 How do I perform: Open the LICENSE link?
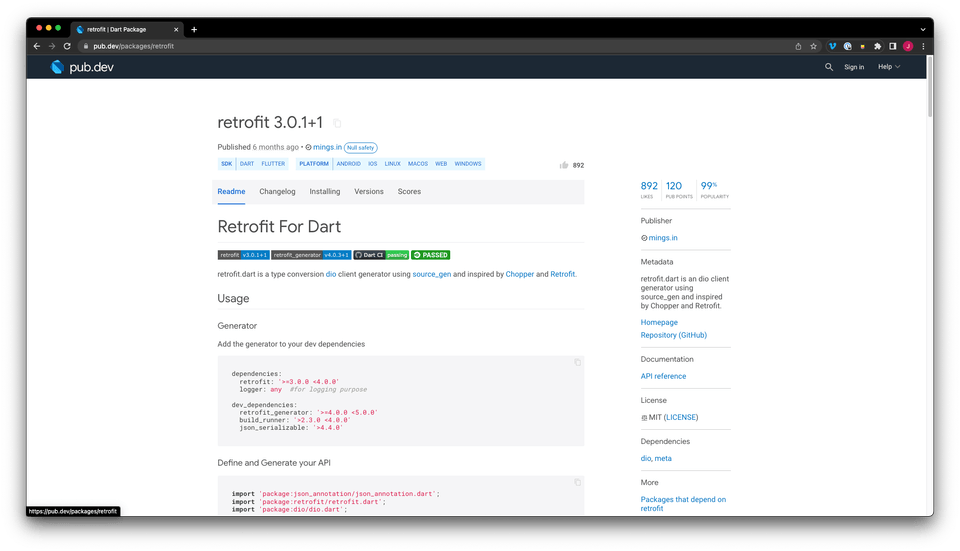[681, 418]
